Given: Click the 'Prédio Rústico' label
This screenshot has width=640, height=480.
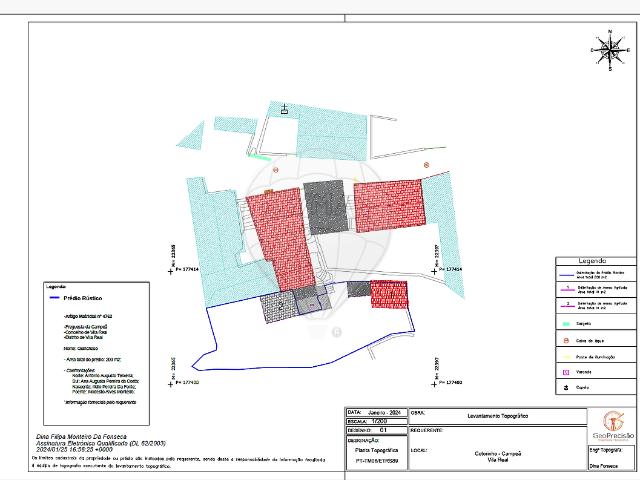Looking at the screenshot, I should (x=83, y=298).
